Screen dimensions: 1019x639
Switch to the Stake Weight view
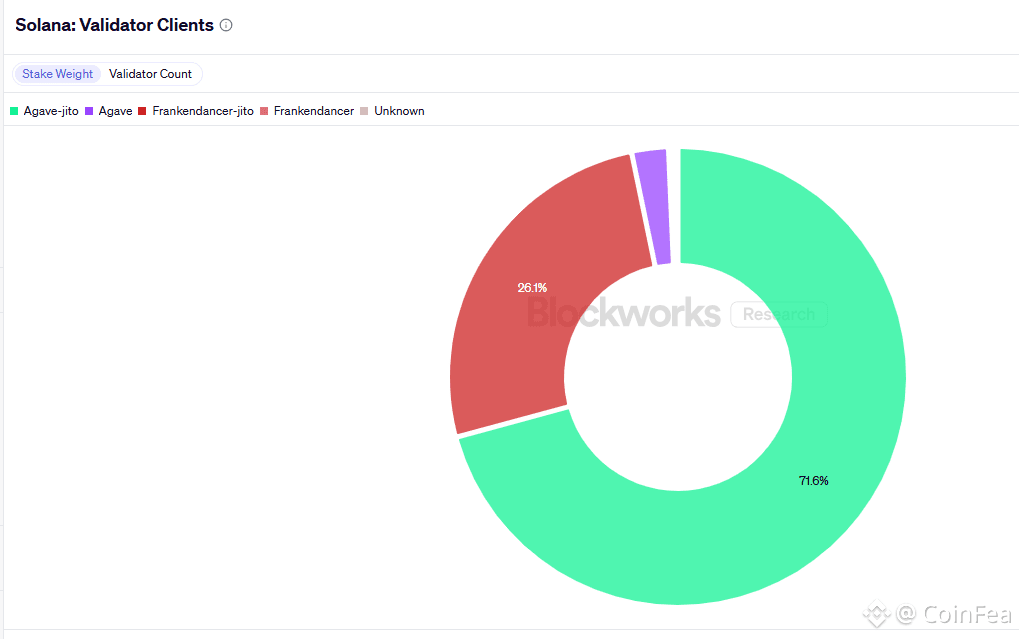tap(57, 74)
